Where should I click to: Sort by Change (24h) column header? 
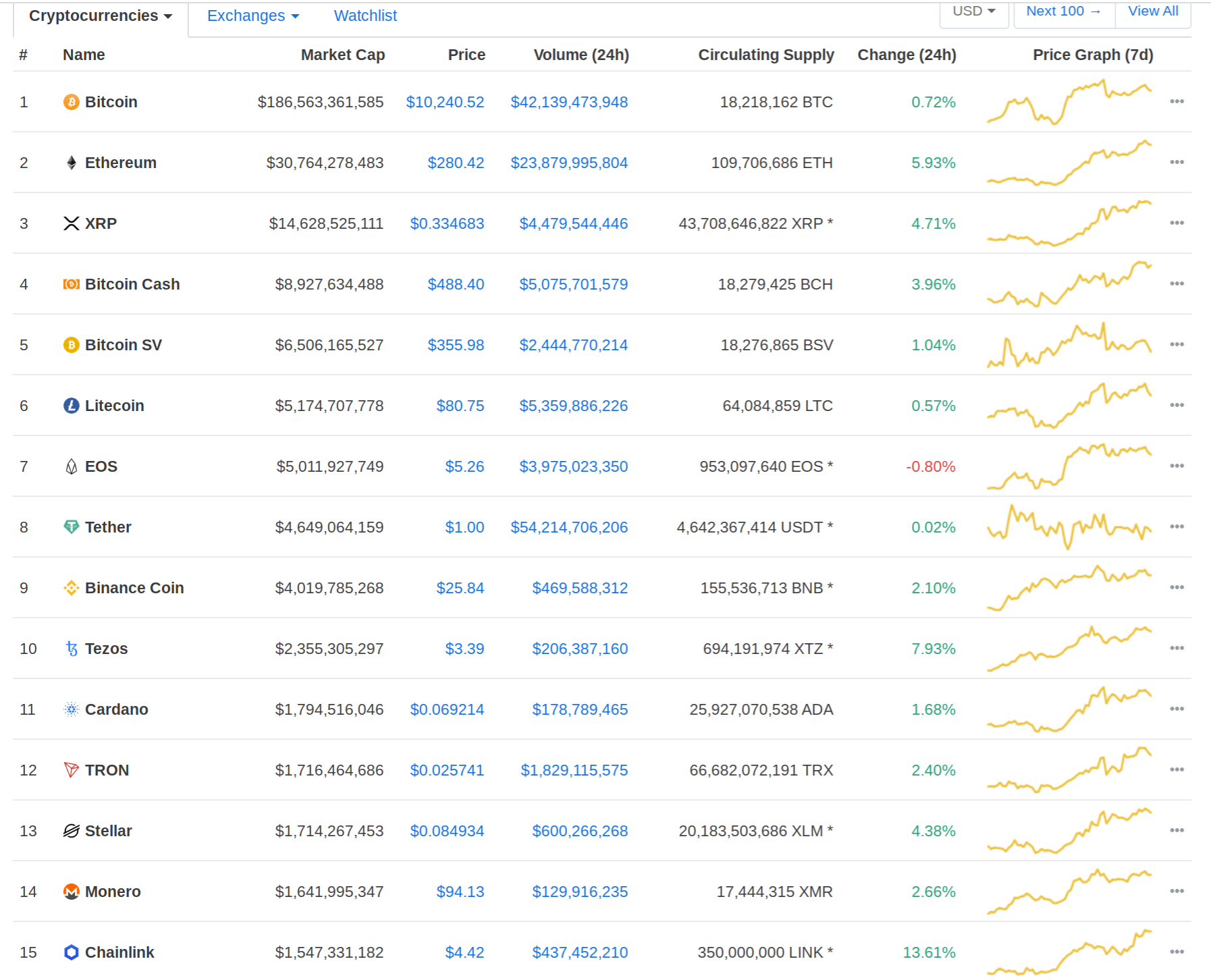(907, 55)
